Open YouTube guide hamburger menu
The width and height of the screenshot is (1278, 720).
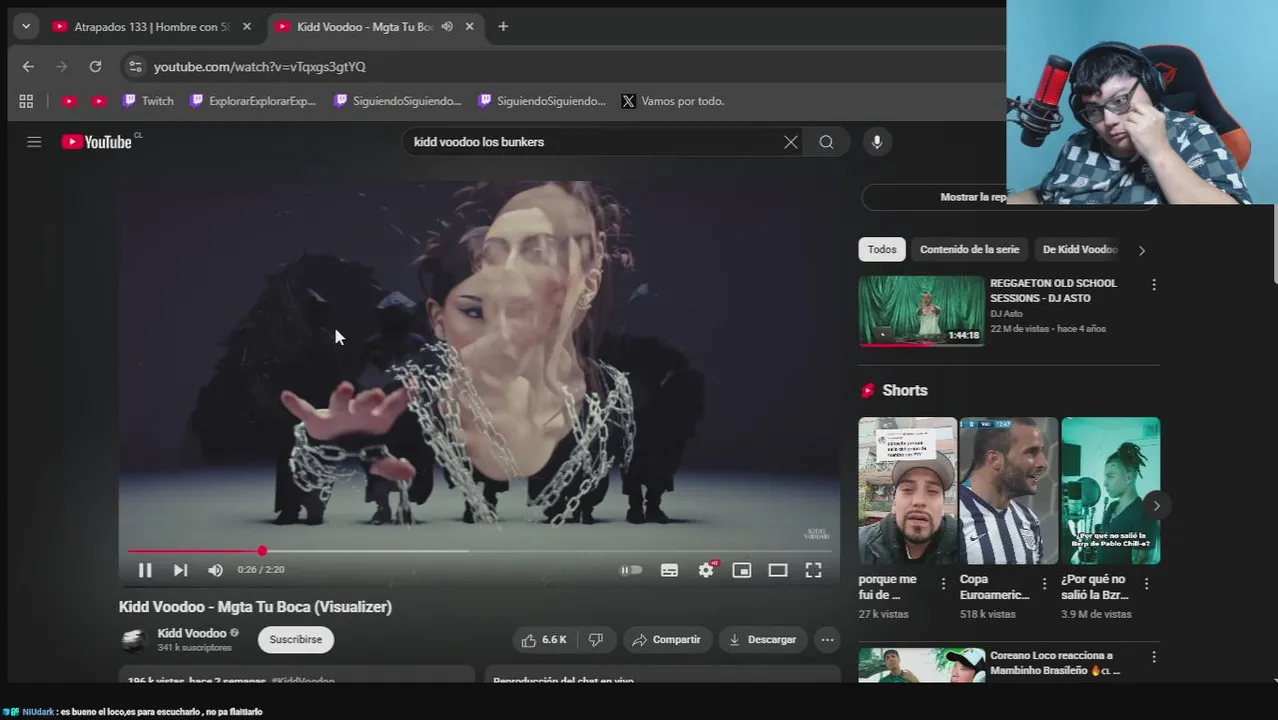(34, 142)
